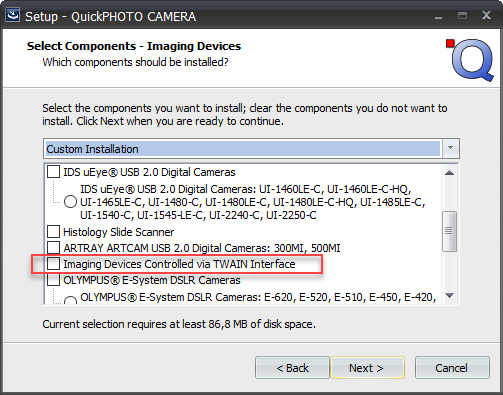Select the IDS uEye camera models radio button
The width and height of the screenshot is (503, 395).
(70, 202)
